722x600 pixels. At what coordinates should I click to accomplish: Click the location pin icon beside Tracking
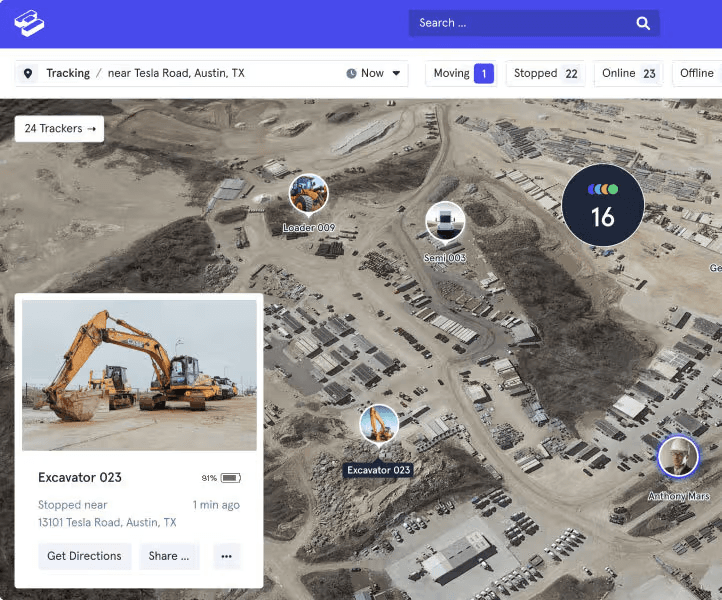point(28,74)
